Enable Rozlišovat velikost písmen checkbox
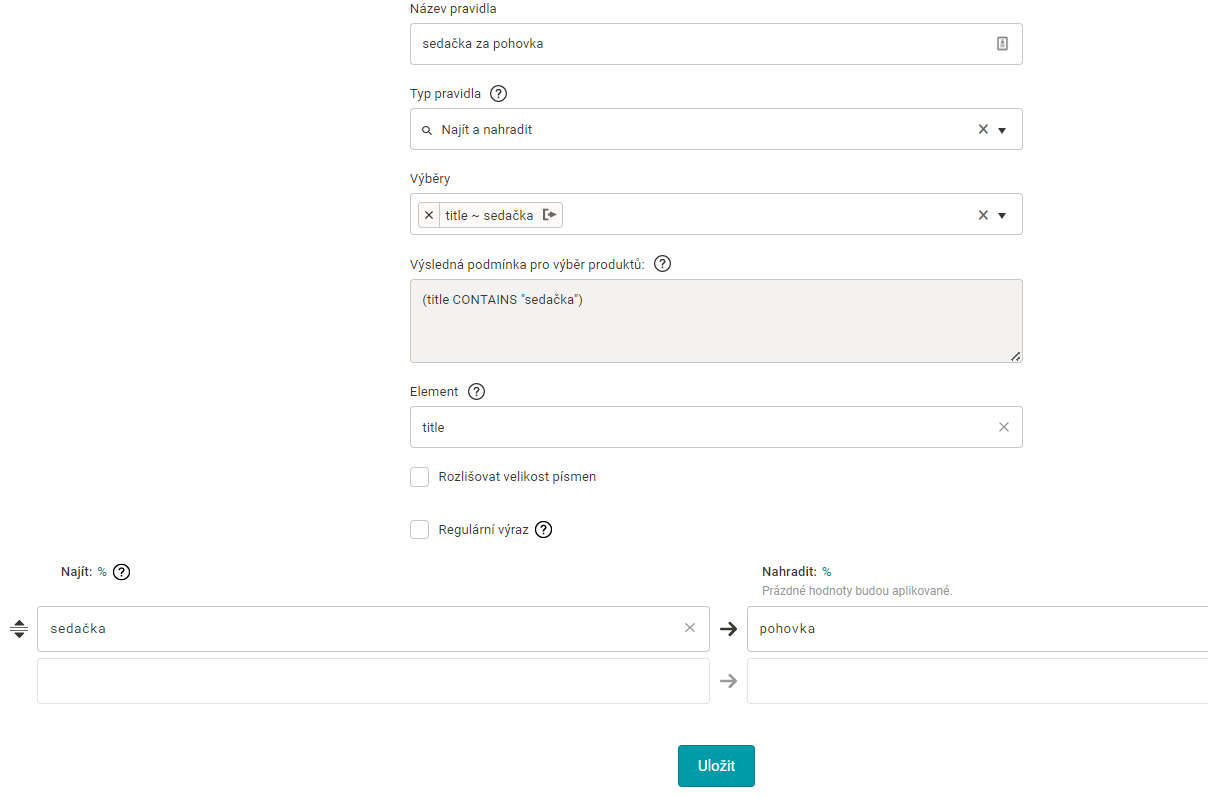 (420, 477)
